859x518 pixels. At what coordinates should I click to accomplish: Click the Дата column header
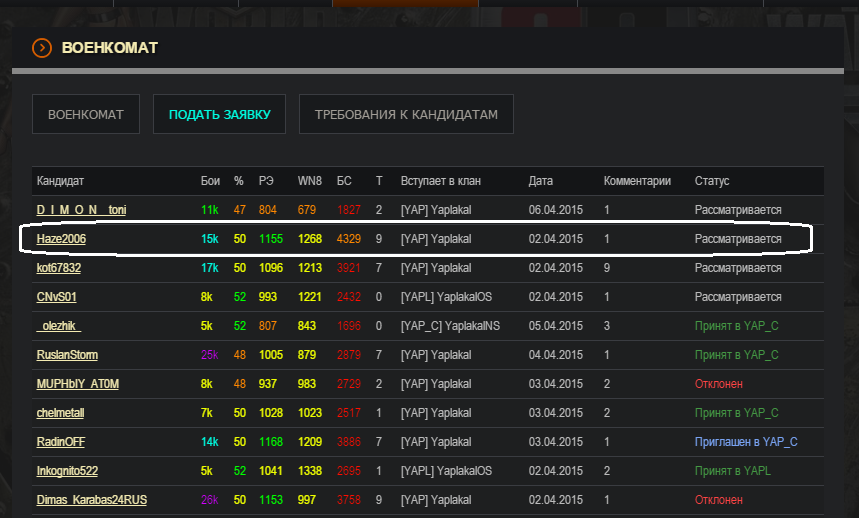tap(540, 181)
